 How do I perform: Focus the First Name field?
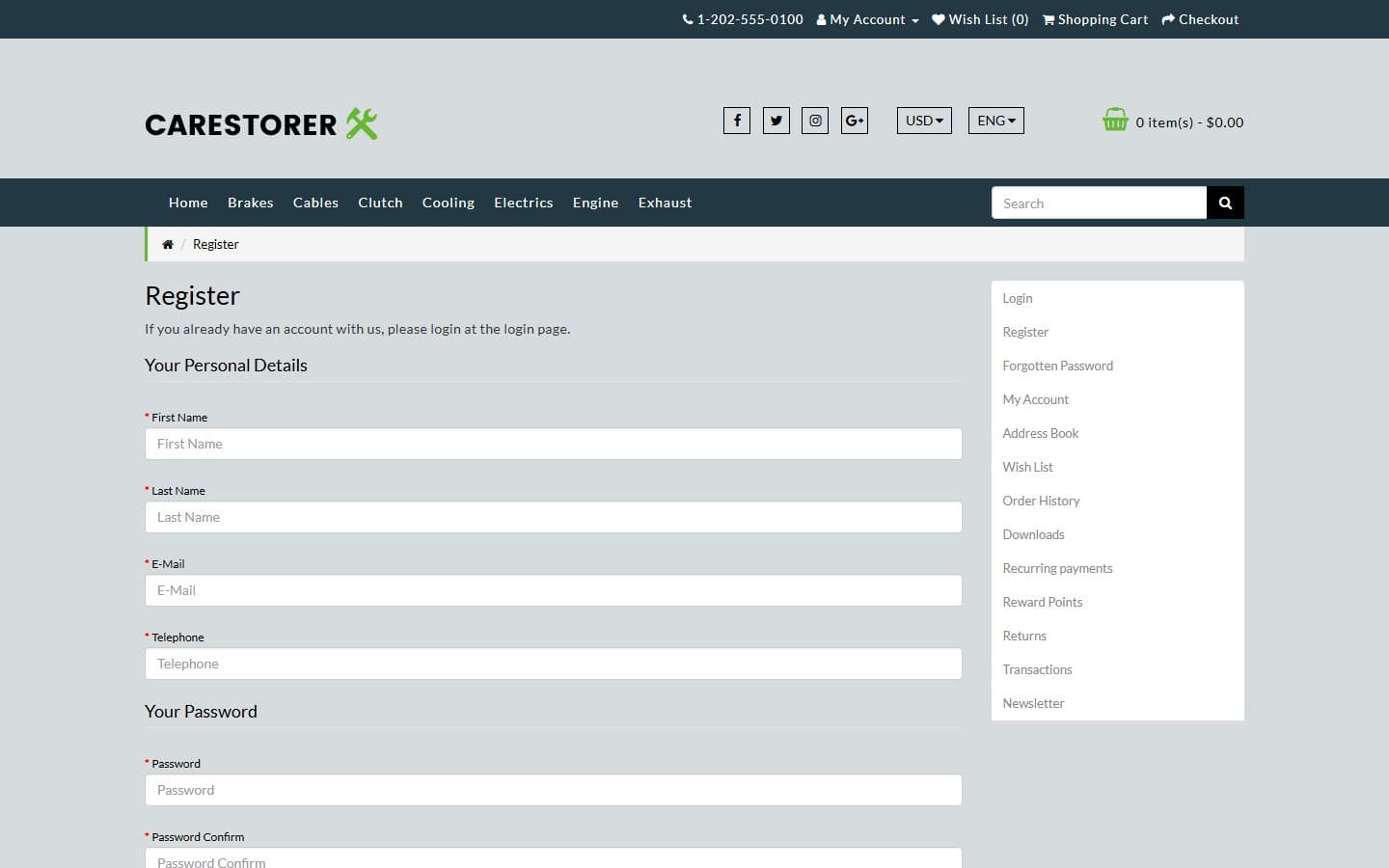(554, 444)
